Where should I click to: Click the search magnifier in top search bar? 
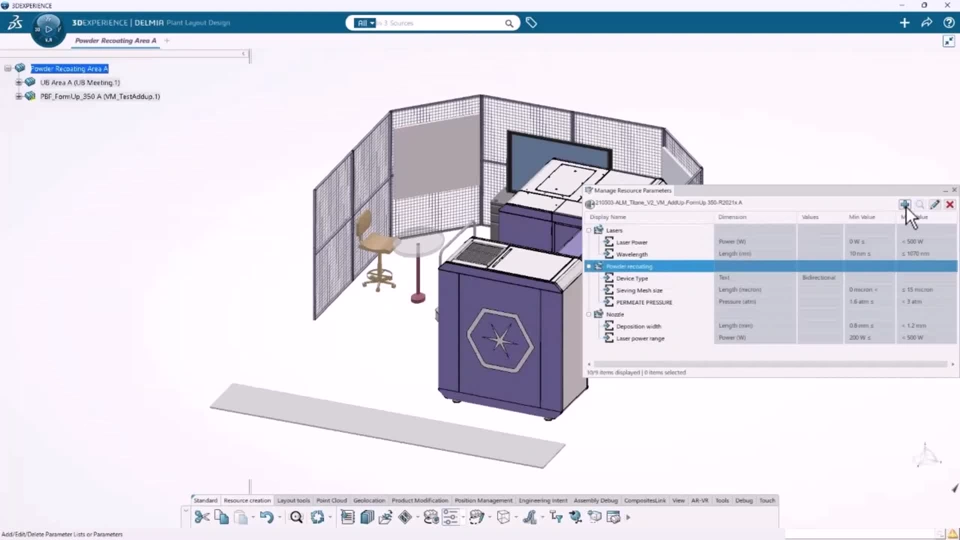point(509,23)
